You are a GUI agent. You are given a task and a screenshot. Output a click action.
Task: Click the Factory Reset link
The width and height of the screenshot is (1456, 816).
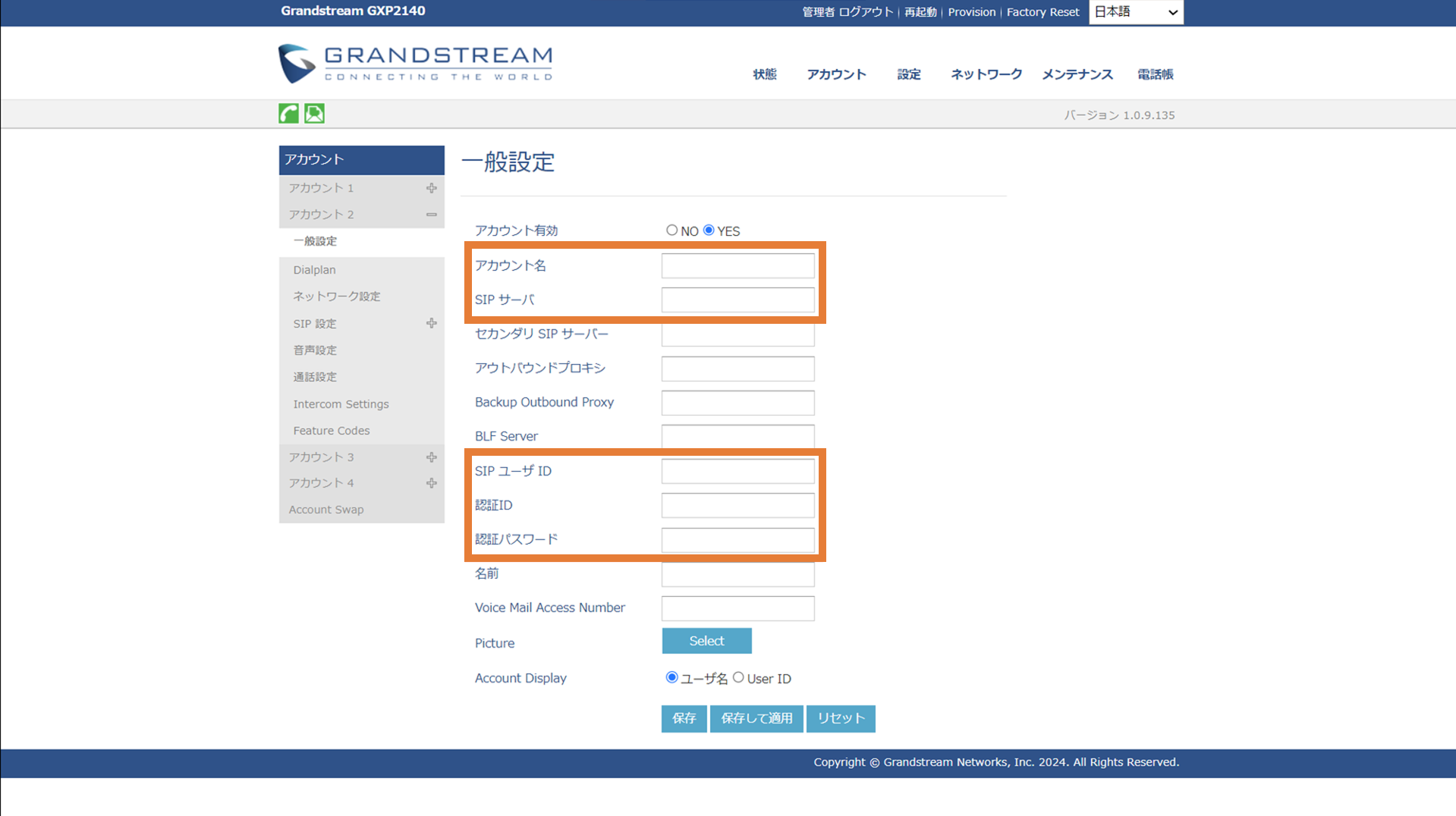pos(1042,12)
